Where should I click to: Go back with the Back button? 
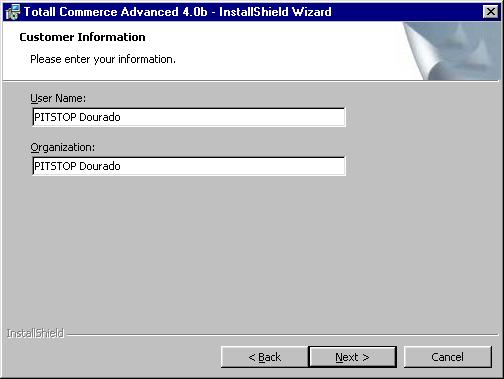pyautogui.click(x=264, y=357)
